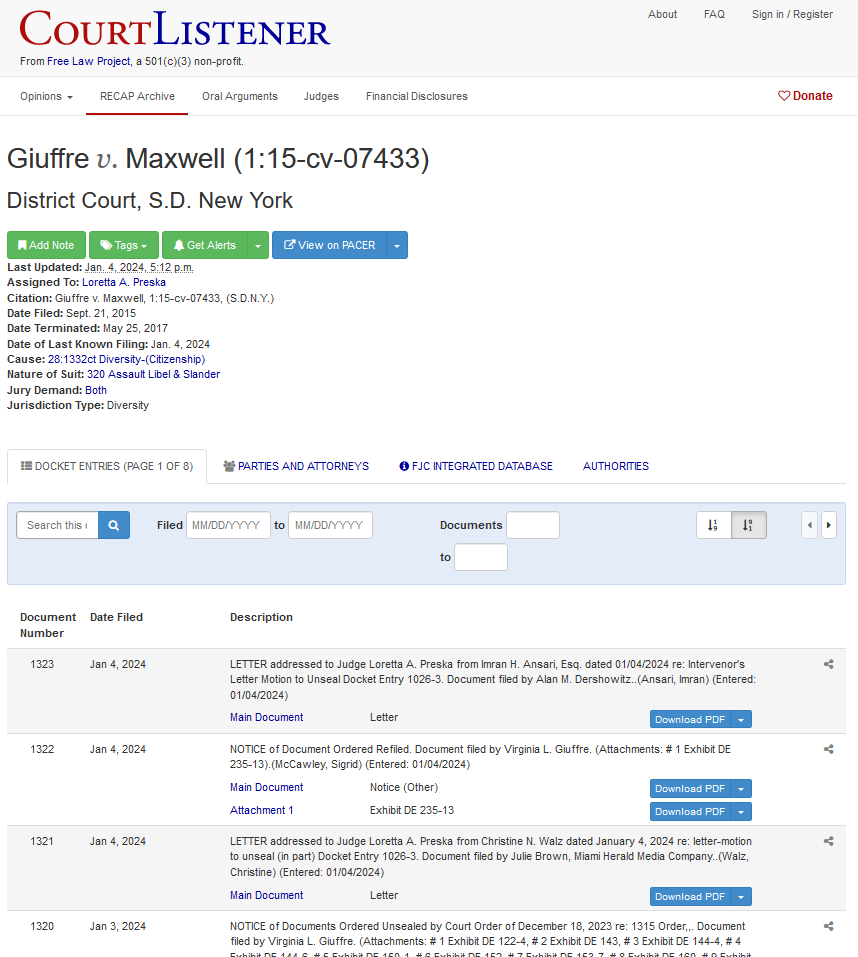Switch to Parties and Attorneys tab
The height and width of the screenshot is (957, 858).
[296, 466]
